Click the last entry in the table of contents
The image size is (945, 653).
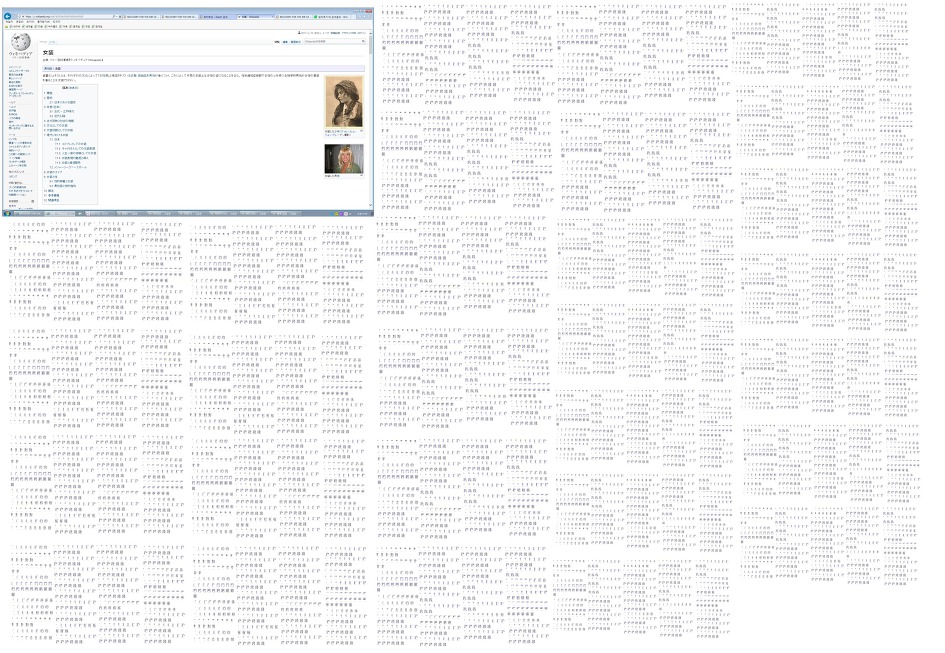tap(53, 200)
